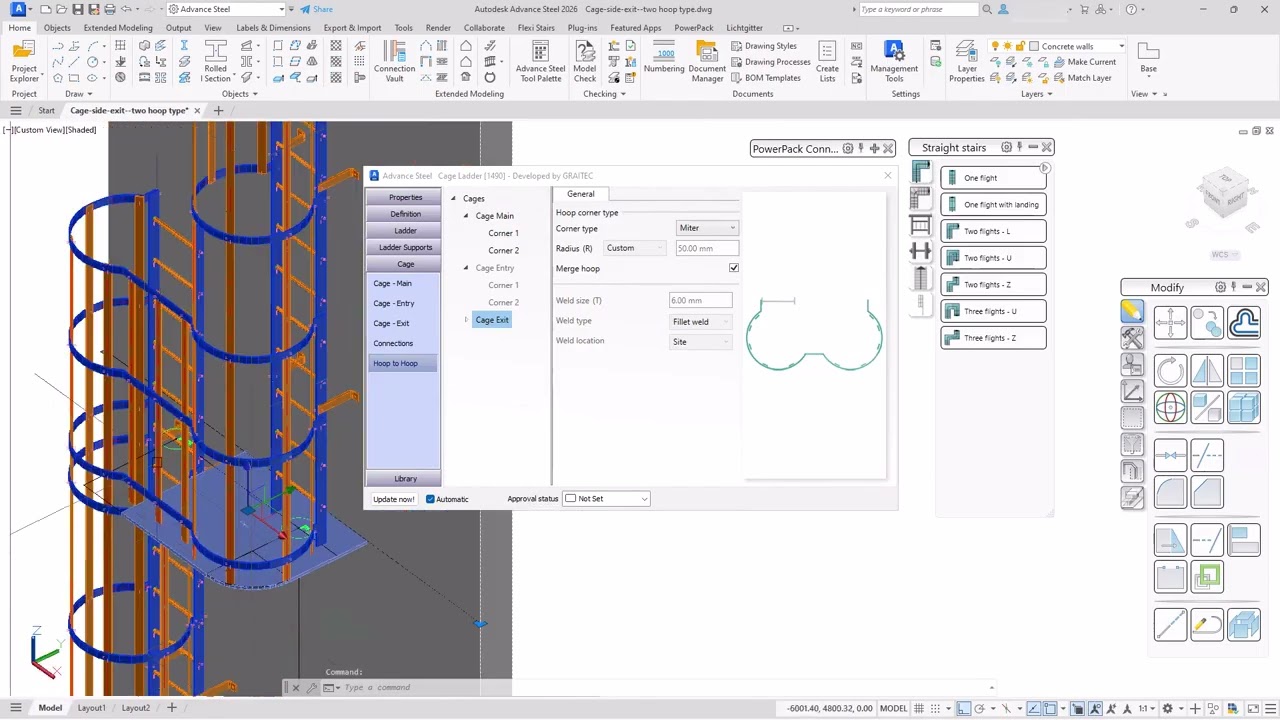Open the Radius Custom dropdown
The image size is (1280, 720).
[x=633, y=248]
